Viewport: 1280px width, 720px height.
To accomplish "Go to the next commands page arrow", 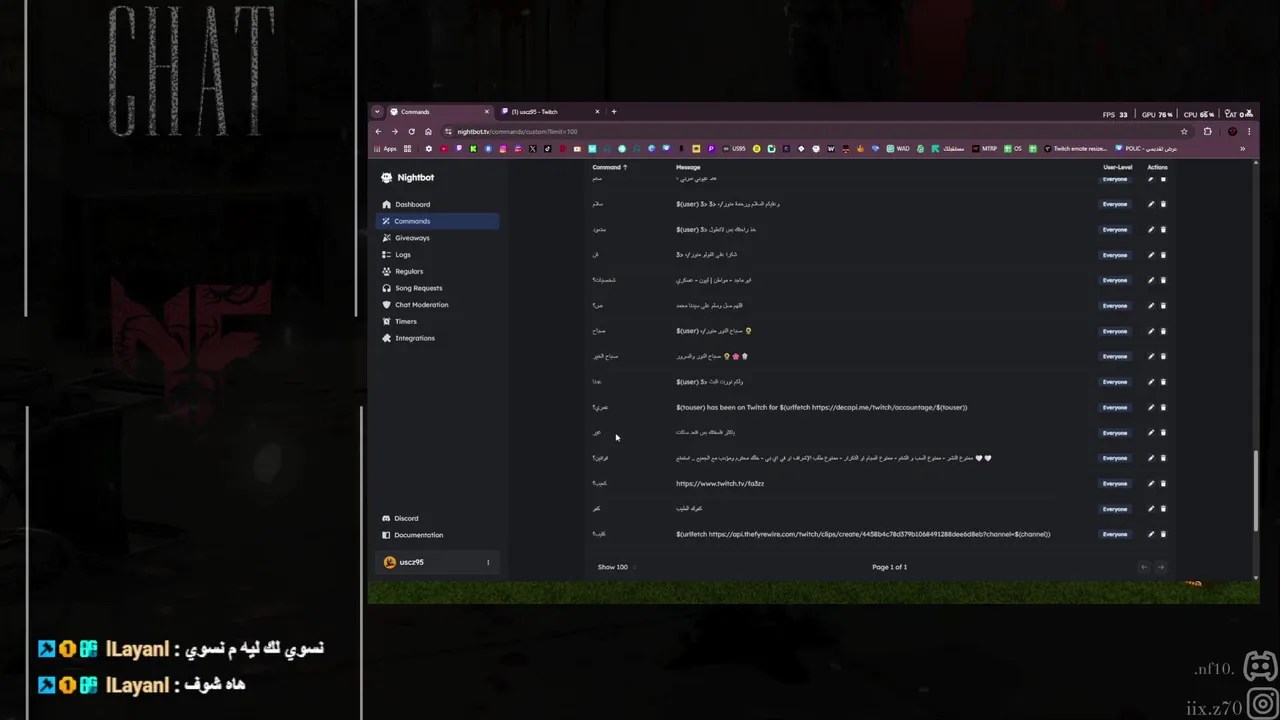I will click(x=1161, y=567).
